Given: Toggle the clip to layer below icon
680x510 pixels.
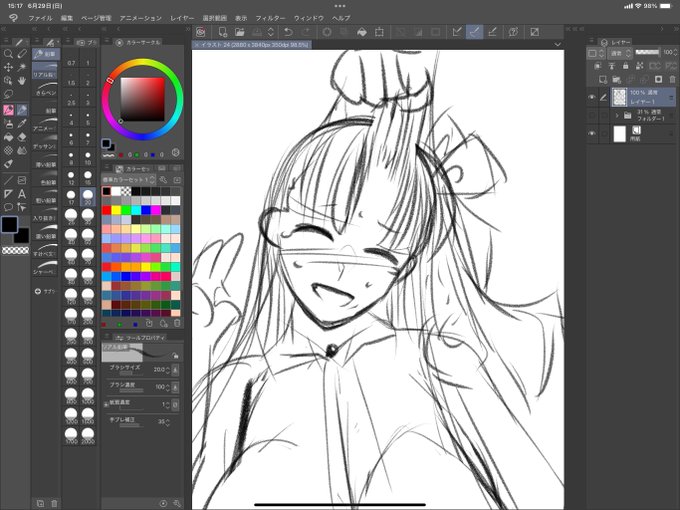Looking at the screenshot, I should point(598,66).
